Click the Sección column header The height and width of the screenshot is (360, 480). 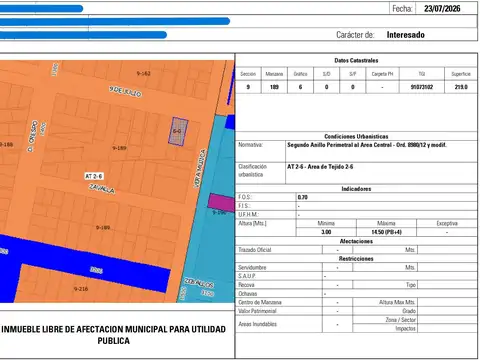pyautogui.click(x=248, y=74)
